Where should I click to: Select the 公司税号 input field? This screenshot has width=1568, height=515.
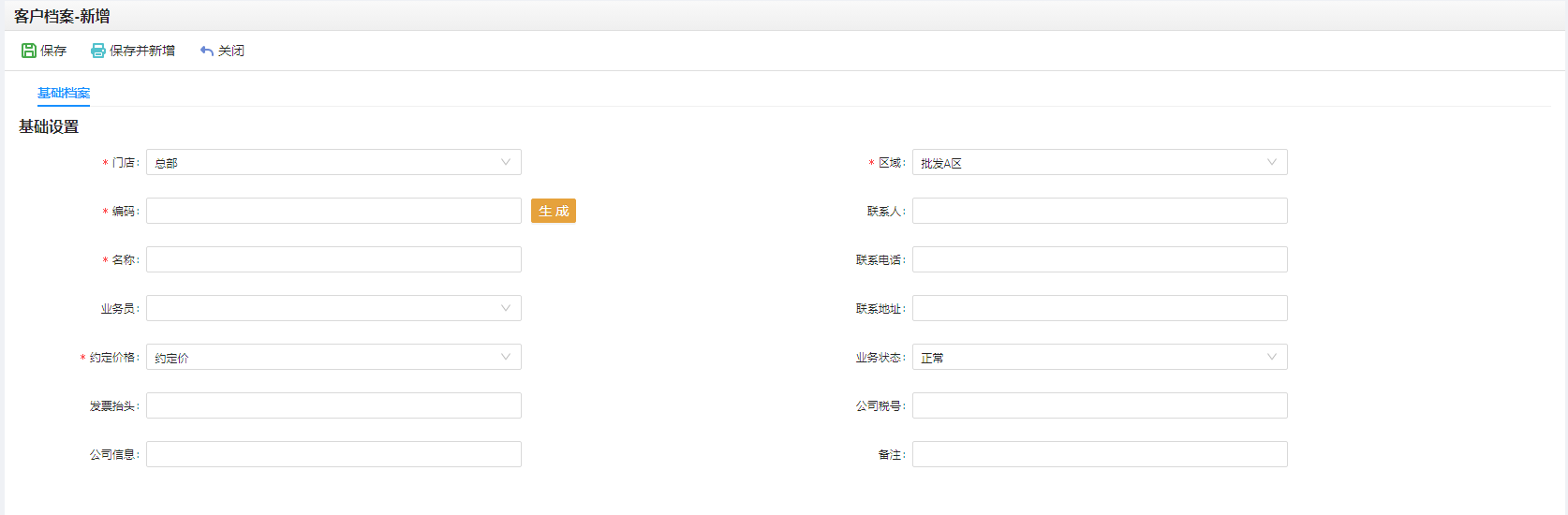(x=1100, y=405)
